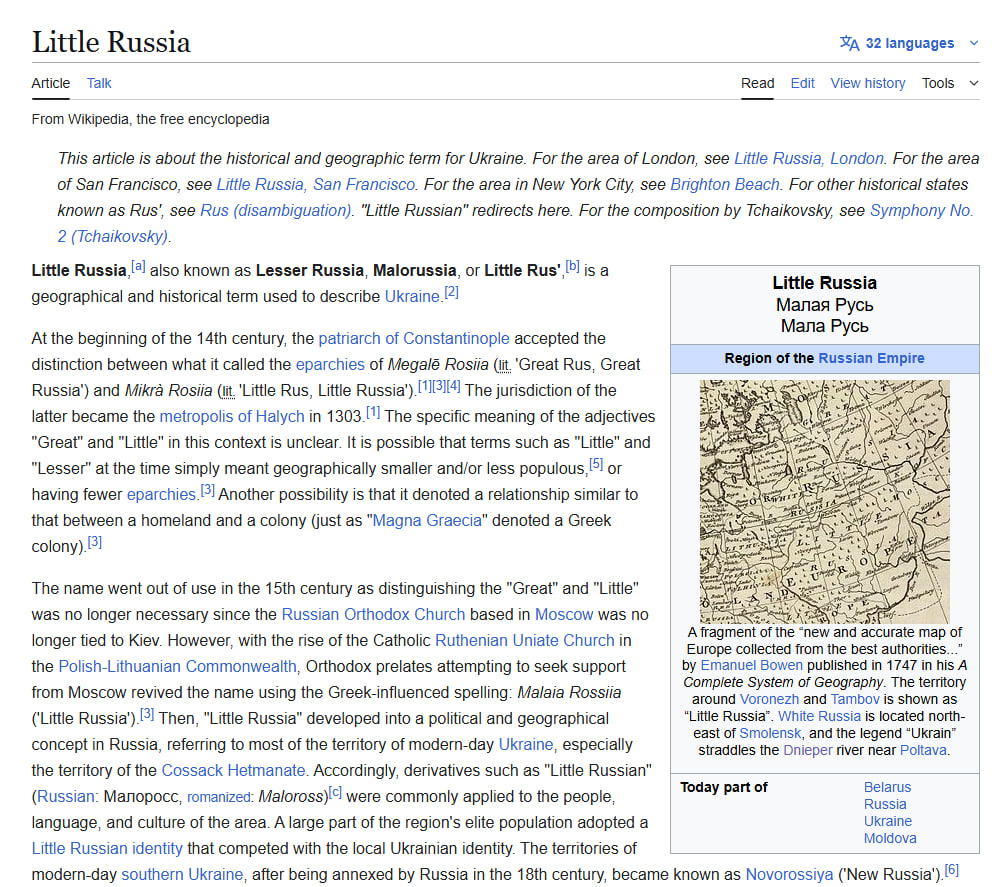Open Symphony No. 2 (Tchaikovsky) link
Image resolution: width=992 pixels, height=887 pixels.
(921, 210)
